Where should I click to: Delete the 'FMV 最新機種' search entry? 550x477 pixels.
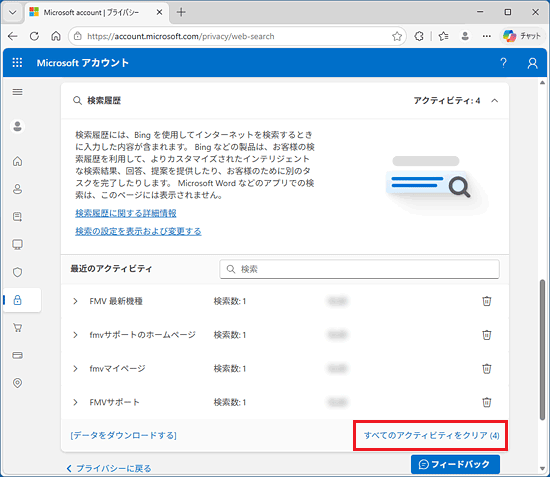[487, 301]
